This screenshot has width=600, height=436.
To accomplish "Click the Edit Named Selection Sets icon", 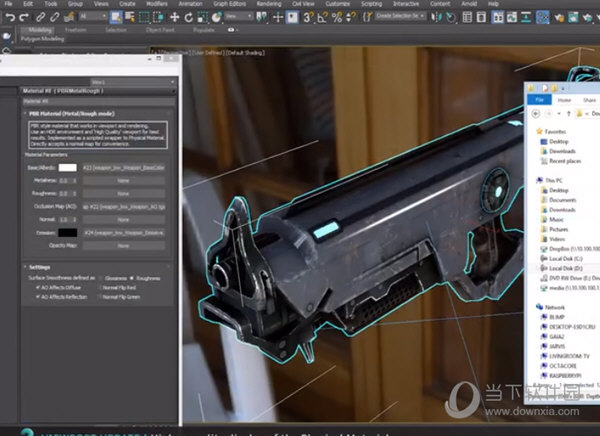I will coord(367,17).
